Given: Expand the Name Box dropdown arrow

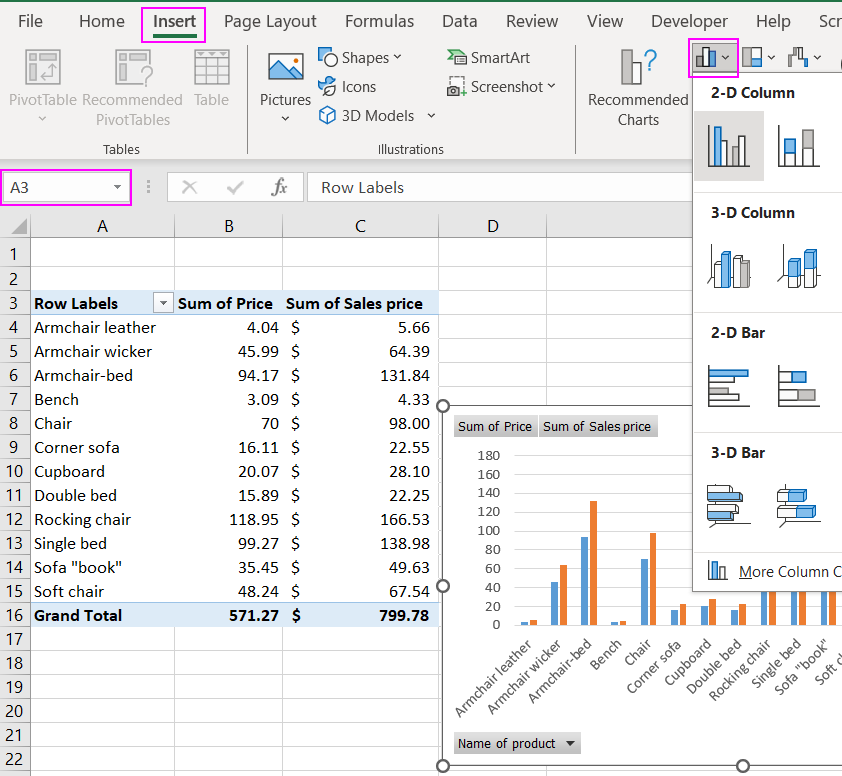Looking at the screenshot, I should [x=118, y=187].
